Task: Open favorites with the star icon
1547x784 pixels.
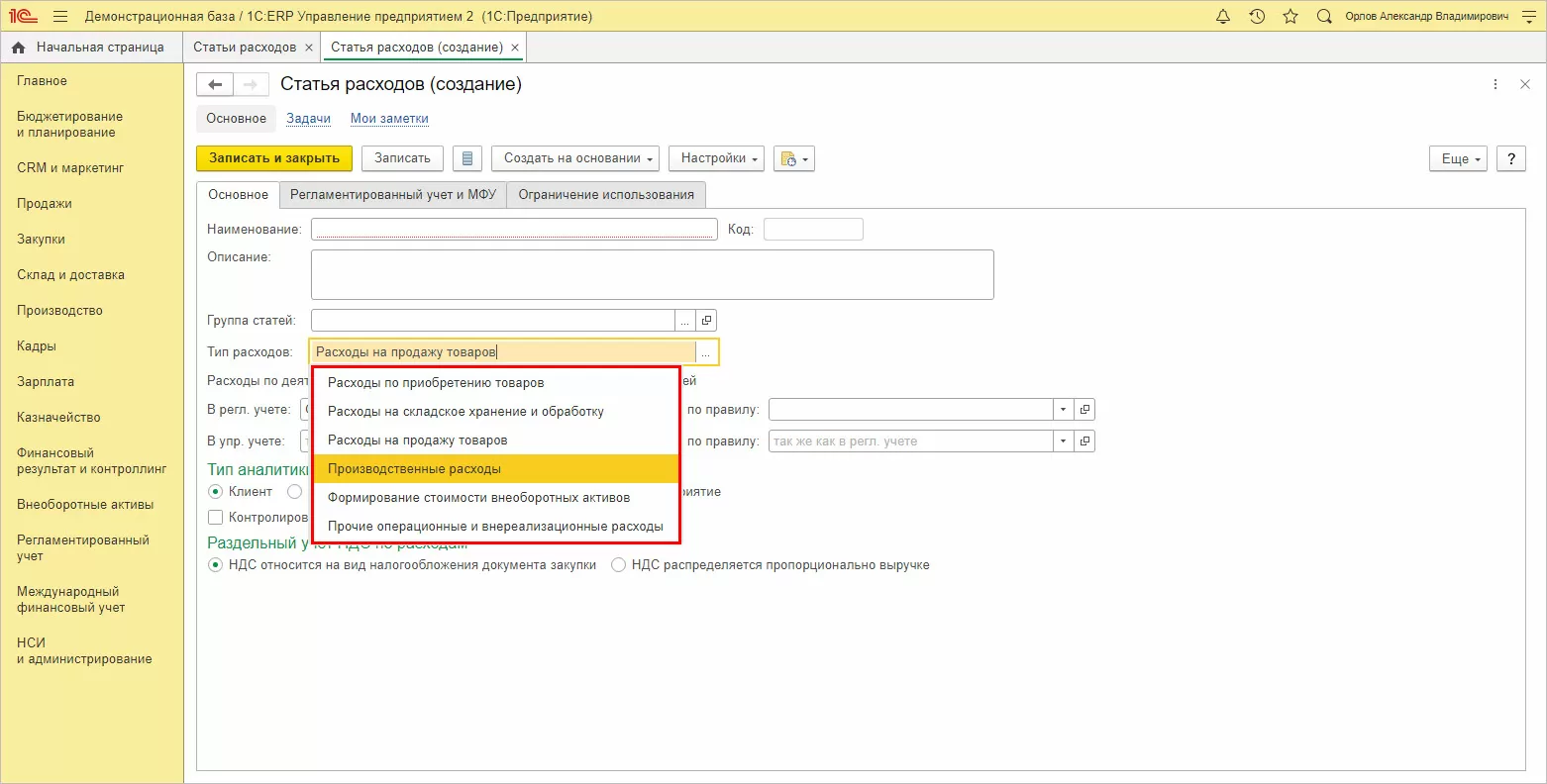Action: tap(1290, 17)
